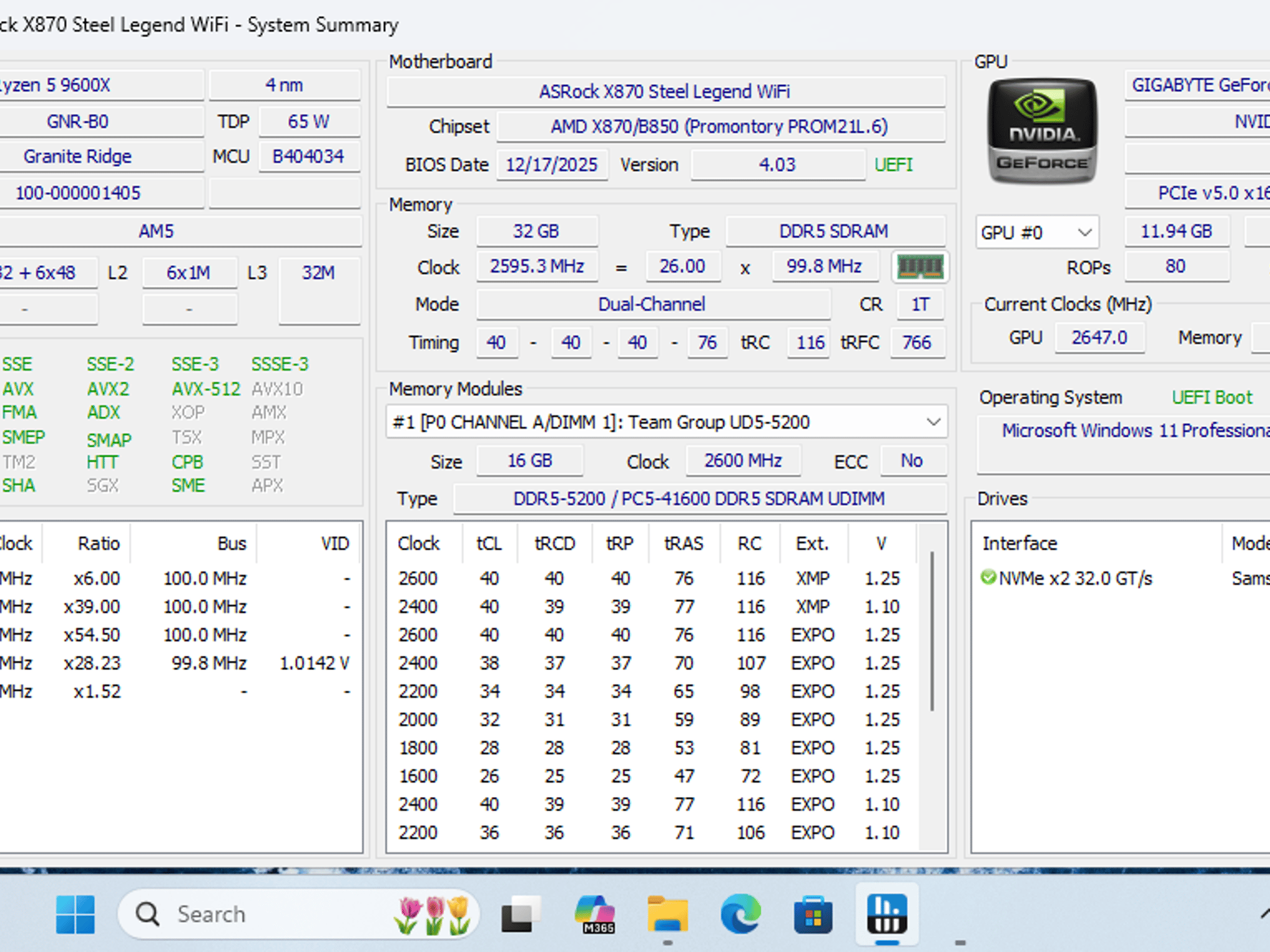Click the tCL column header
This screenshot has width=1270, height=952.
click(489, 544)
